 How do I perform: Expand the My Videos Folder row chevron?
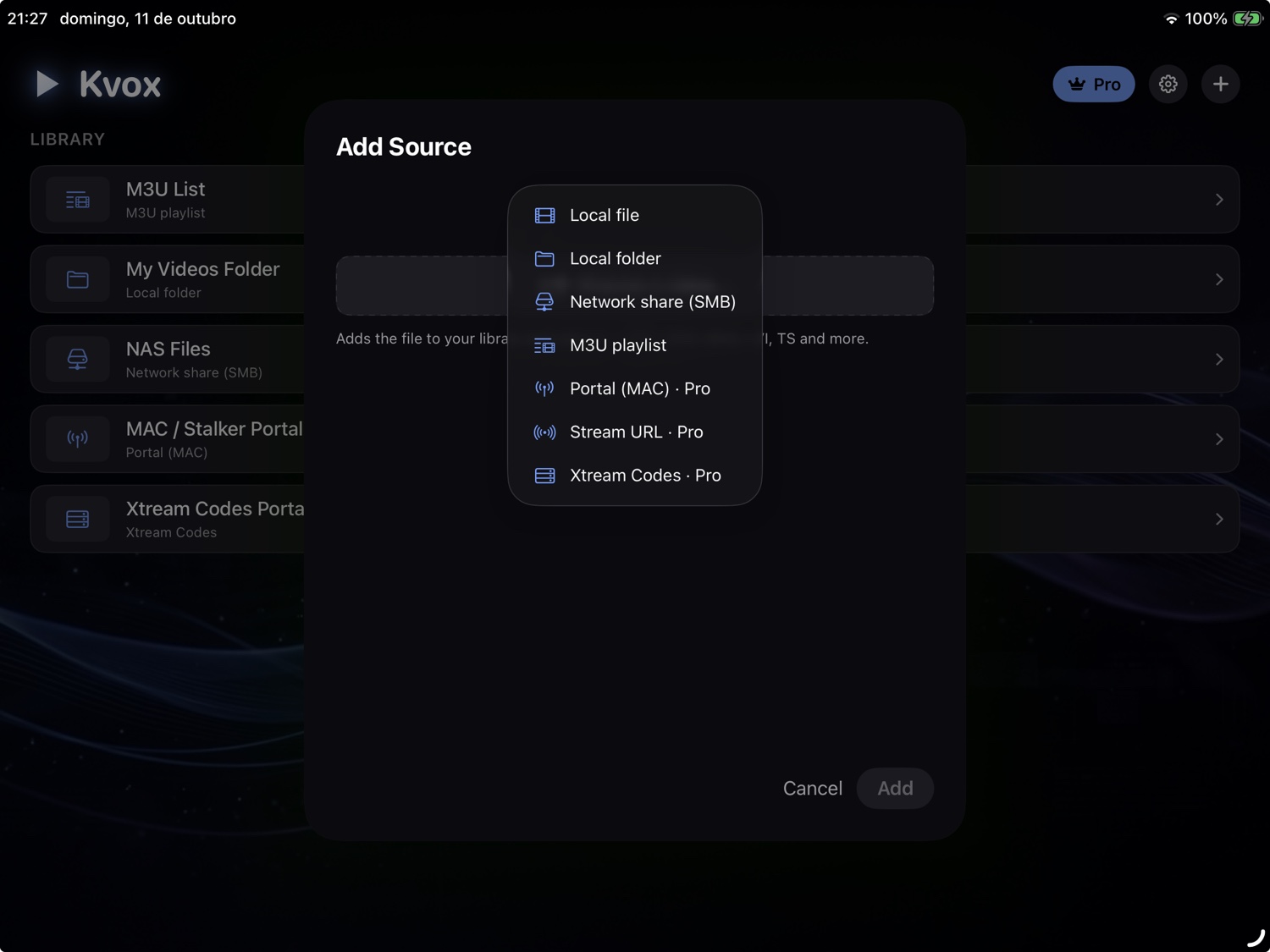1219,279
